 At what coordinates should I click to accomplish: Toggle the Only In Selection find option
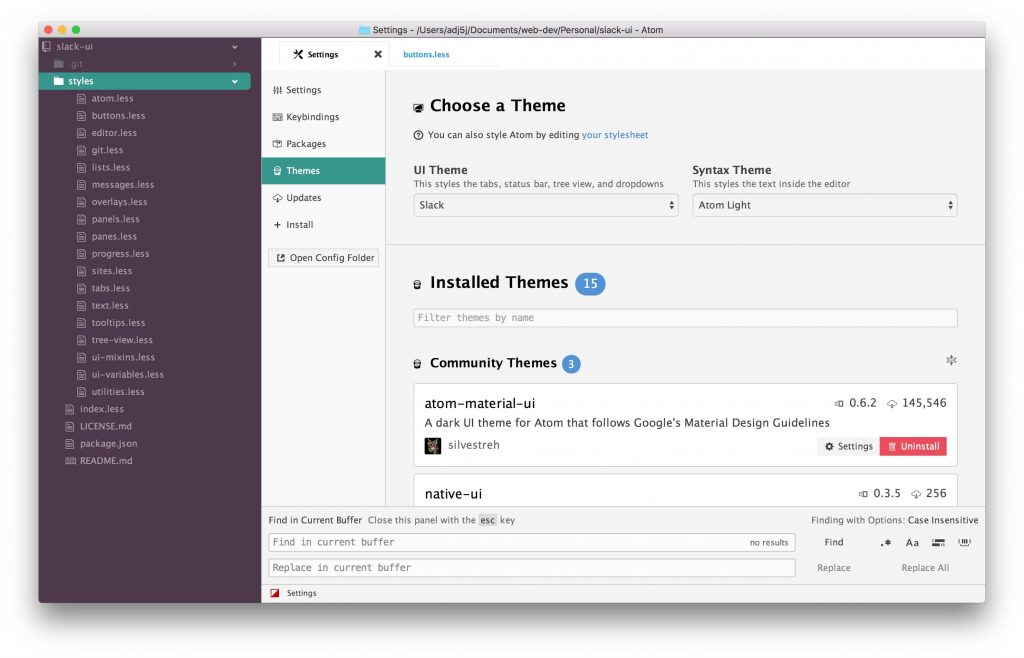tap(938, 543)
